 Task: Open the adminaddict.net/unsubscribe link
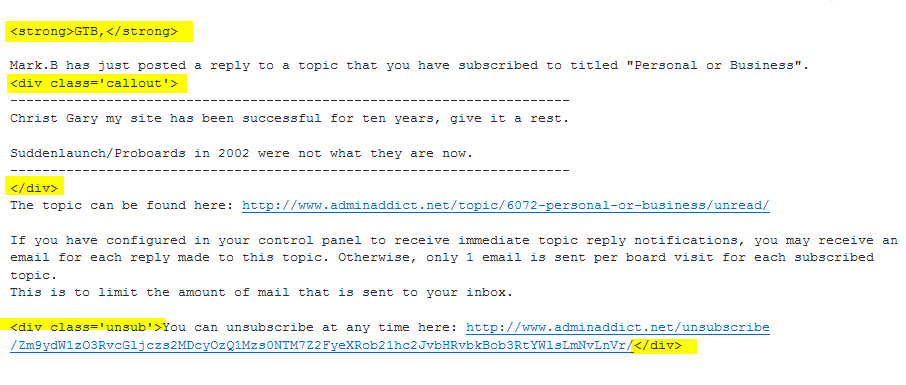click(618, 328)
